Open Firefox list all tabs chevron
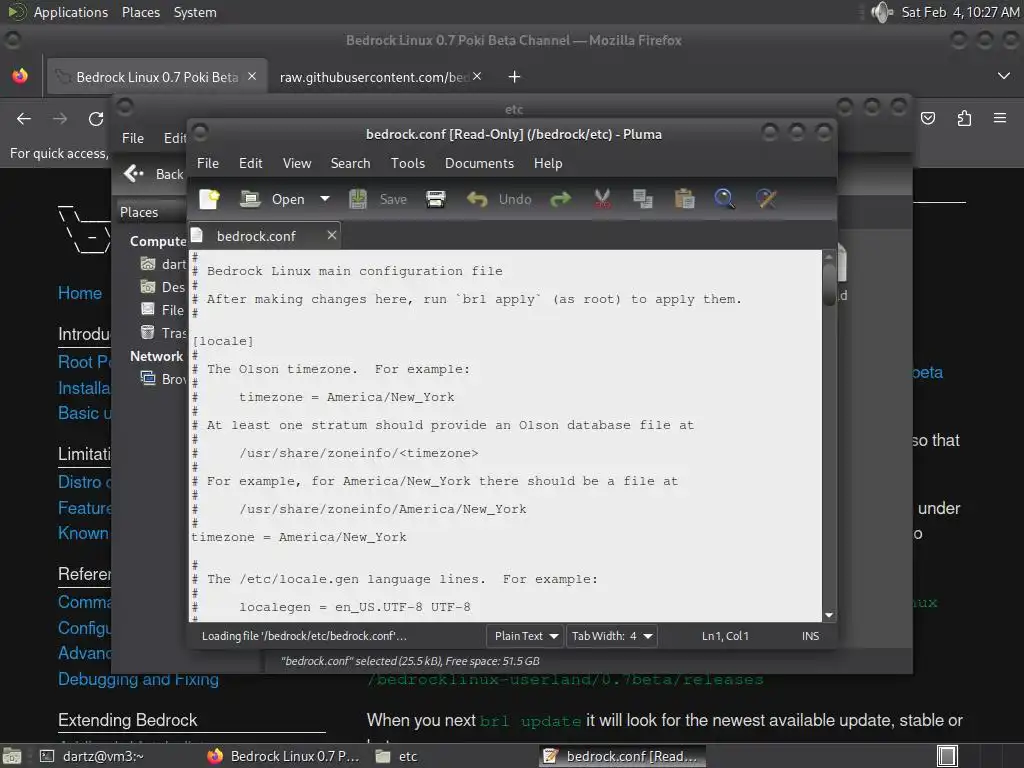 click(1004, 76)
